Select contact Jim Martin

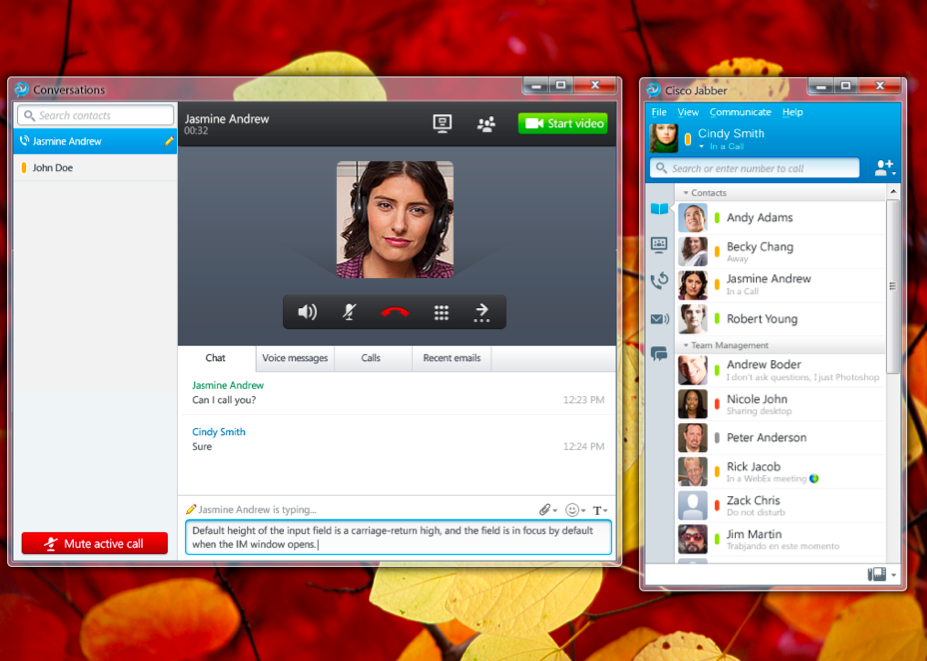pyautogui.click(x=780, y=539)
